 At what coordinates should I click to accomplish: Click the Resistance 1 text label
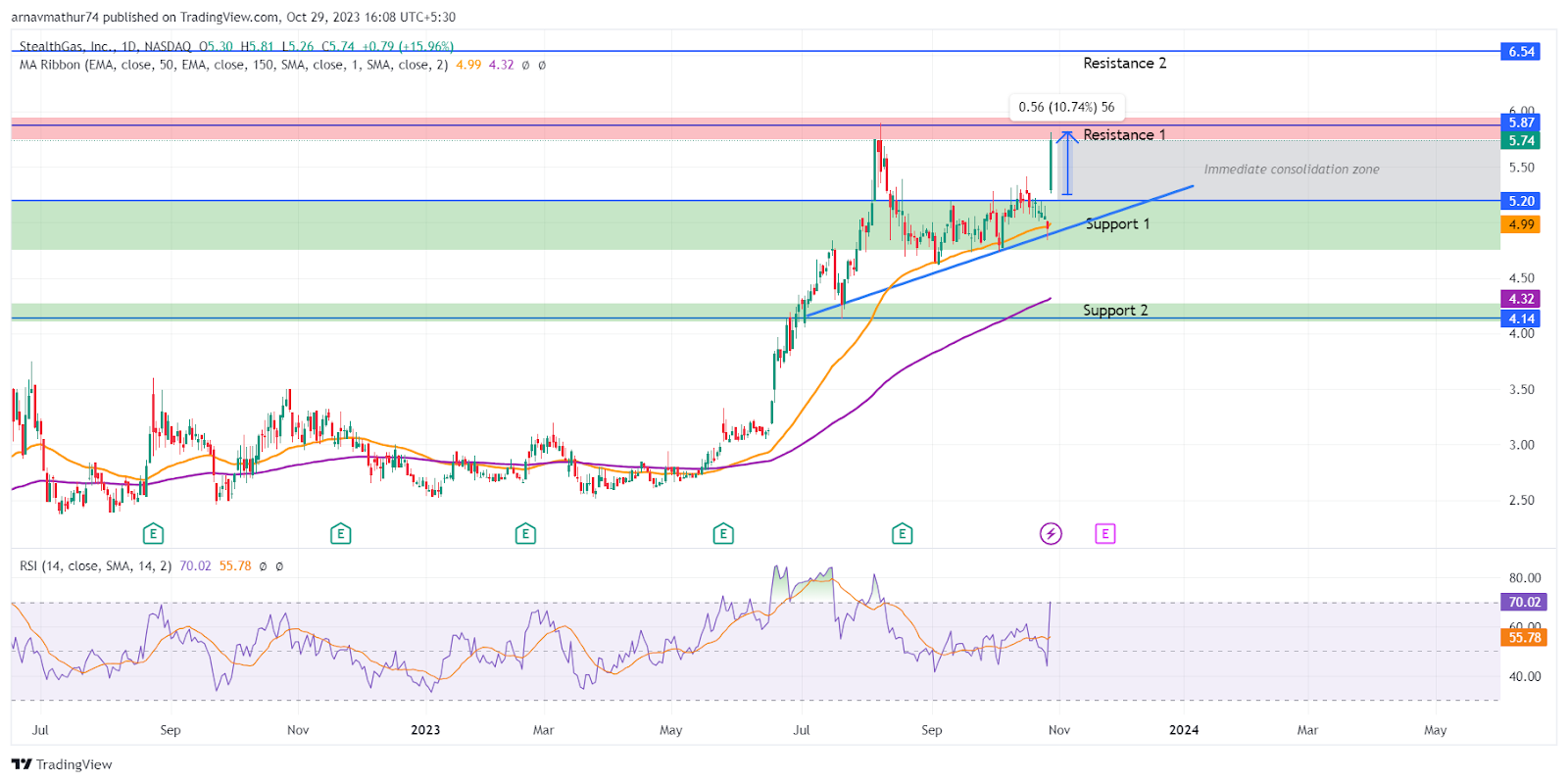pos(1124,135)
